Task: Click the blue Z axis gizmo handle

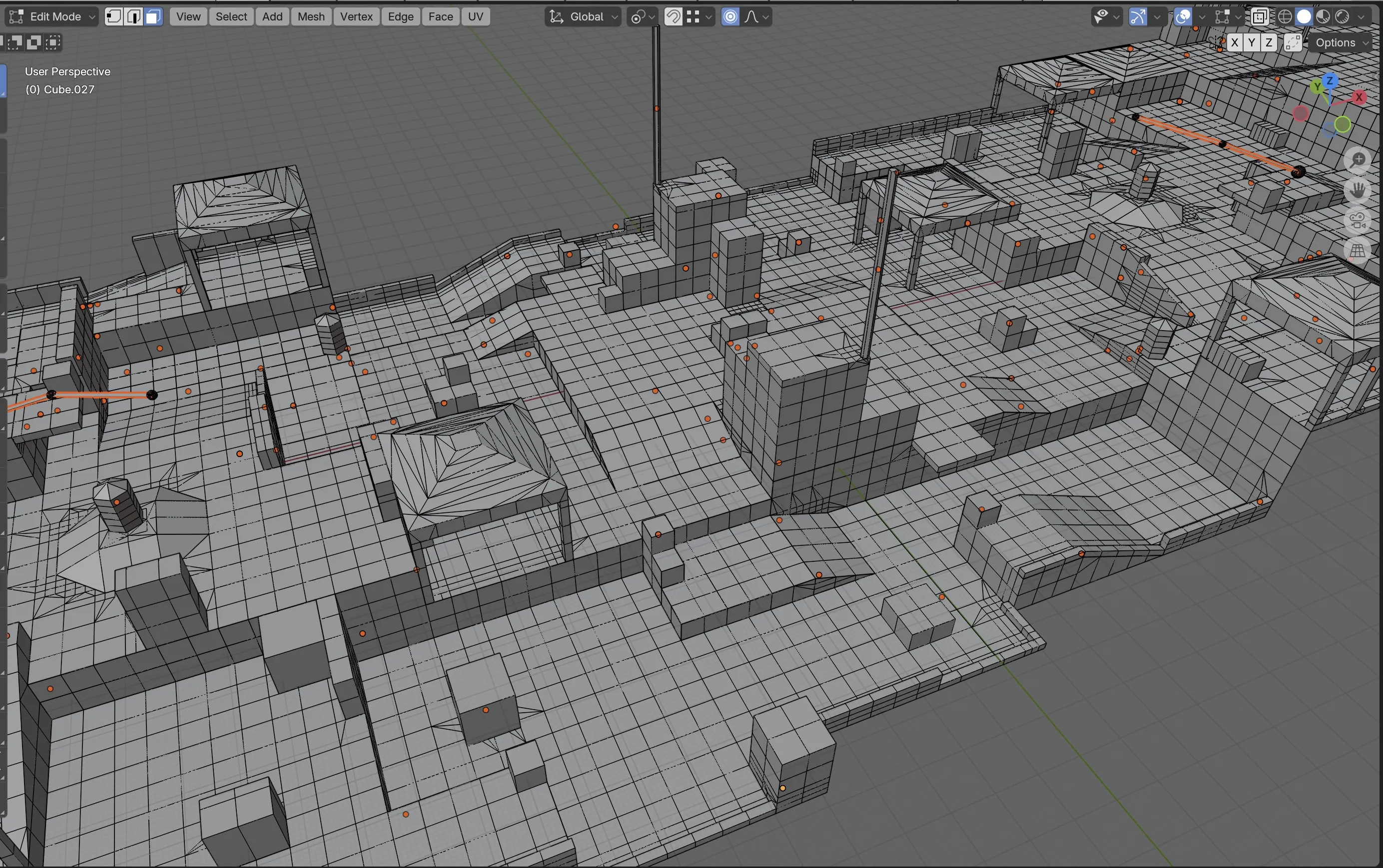Action: pyautogui.click(x=1329, y=81)
